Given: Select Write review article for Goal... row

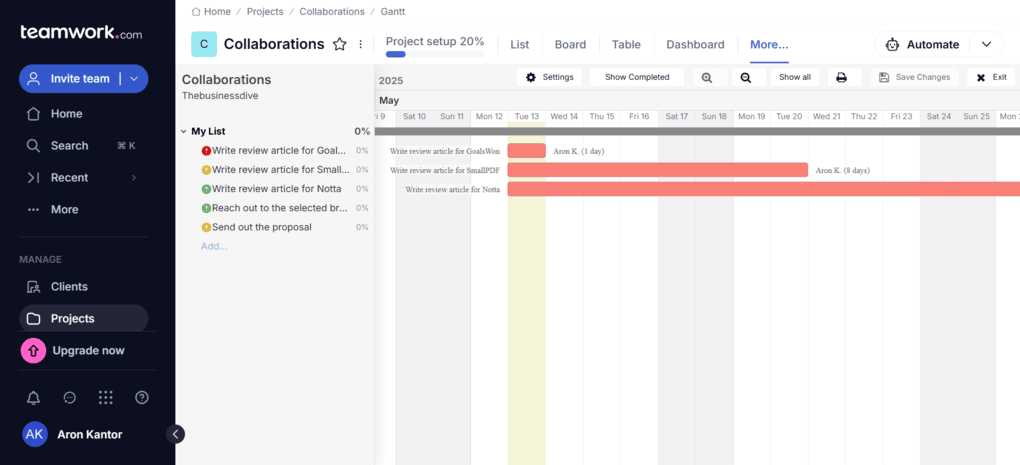Looking at the screenshot, I should [x=278, y=150].
